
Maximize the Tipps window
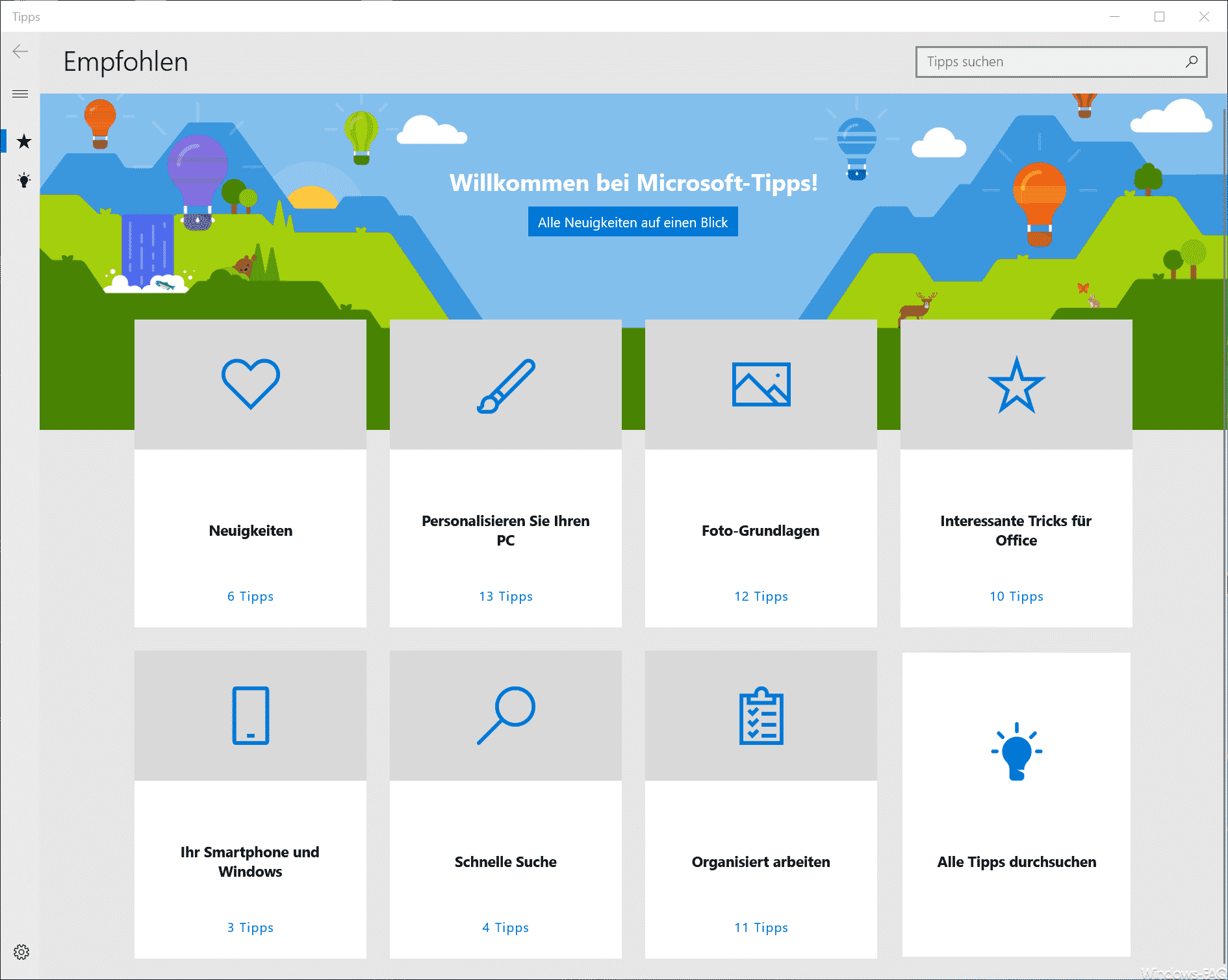click(1159, 17)
